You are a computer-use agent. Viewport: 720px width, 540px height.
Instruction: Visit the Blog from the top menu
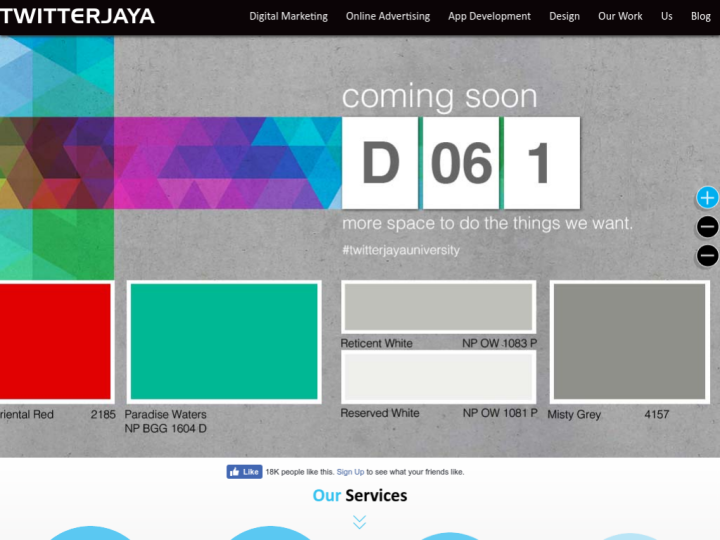tap(700, 17)
